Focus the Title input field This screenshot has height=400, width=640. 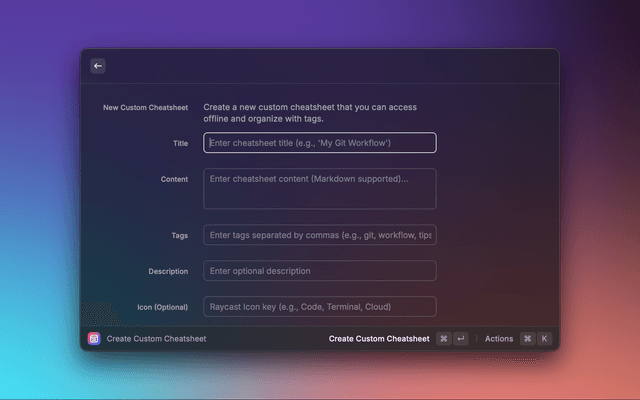319,143
